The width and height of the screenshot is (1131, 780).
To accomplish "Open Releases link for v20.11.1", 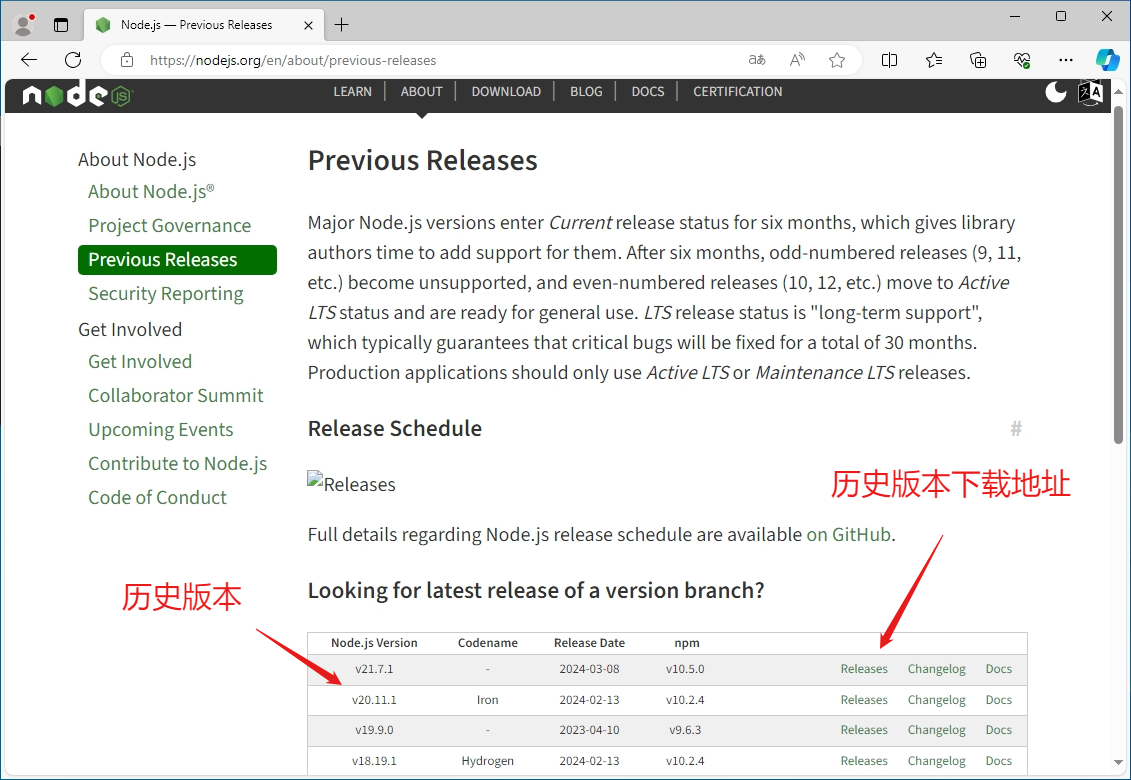I will click(x=864, y=700).
